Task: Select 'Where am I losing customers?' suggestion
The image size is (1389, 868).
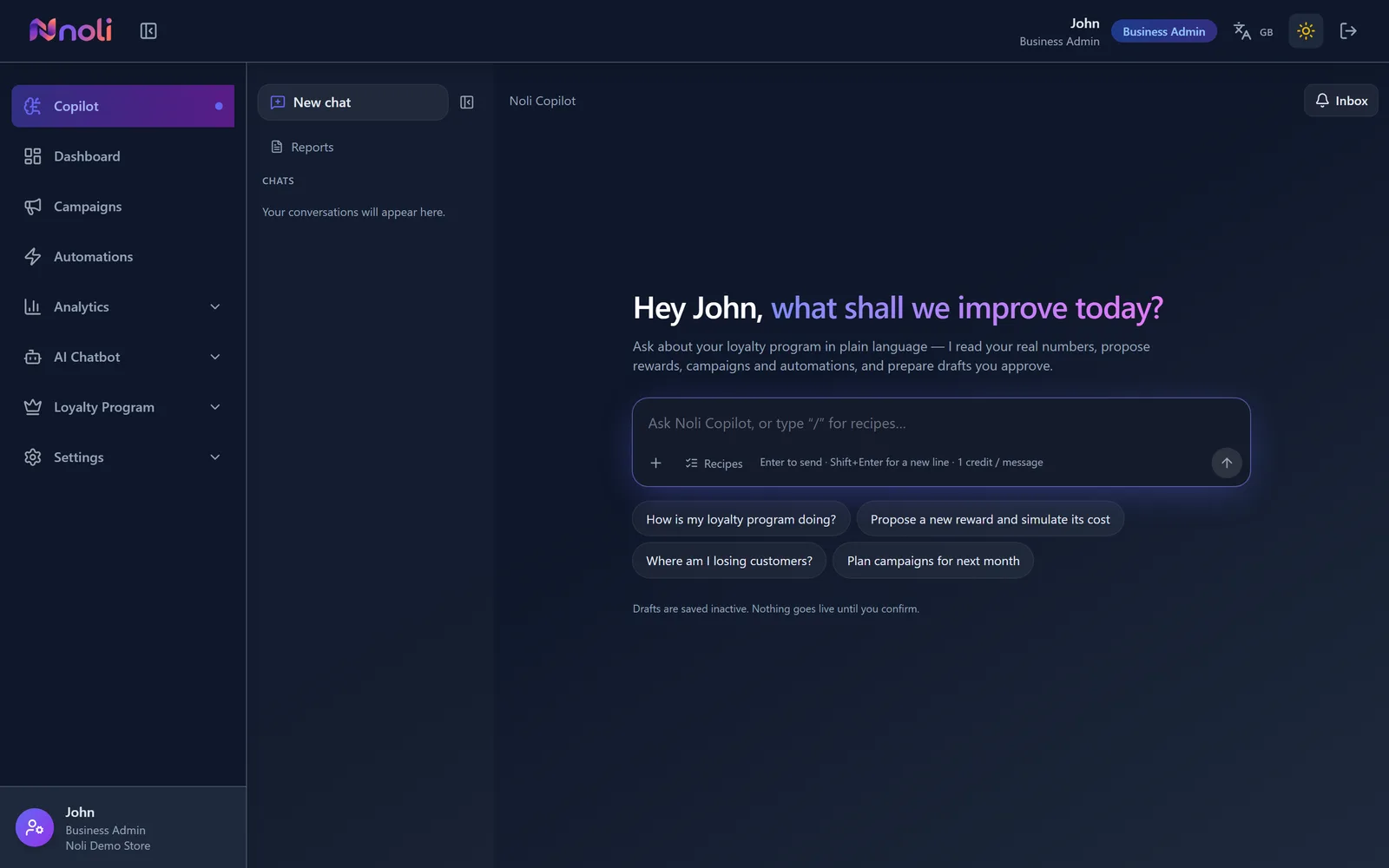Action: pyautogui.click(x=729, y=561)
